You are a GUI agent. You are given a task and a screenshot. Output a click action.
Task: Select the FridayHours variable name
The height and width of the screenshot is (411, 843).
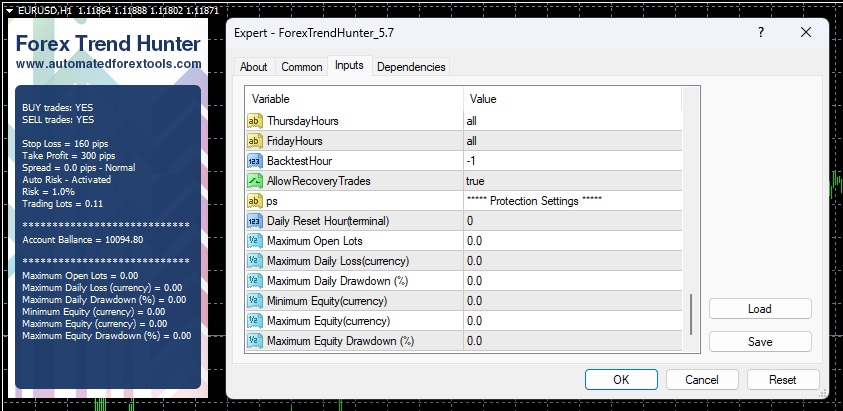click(295, 141)
